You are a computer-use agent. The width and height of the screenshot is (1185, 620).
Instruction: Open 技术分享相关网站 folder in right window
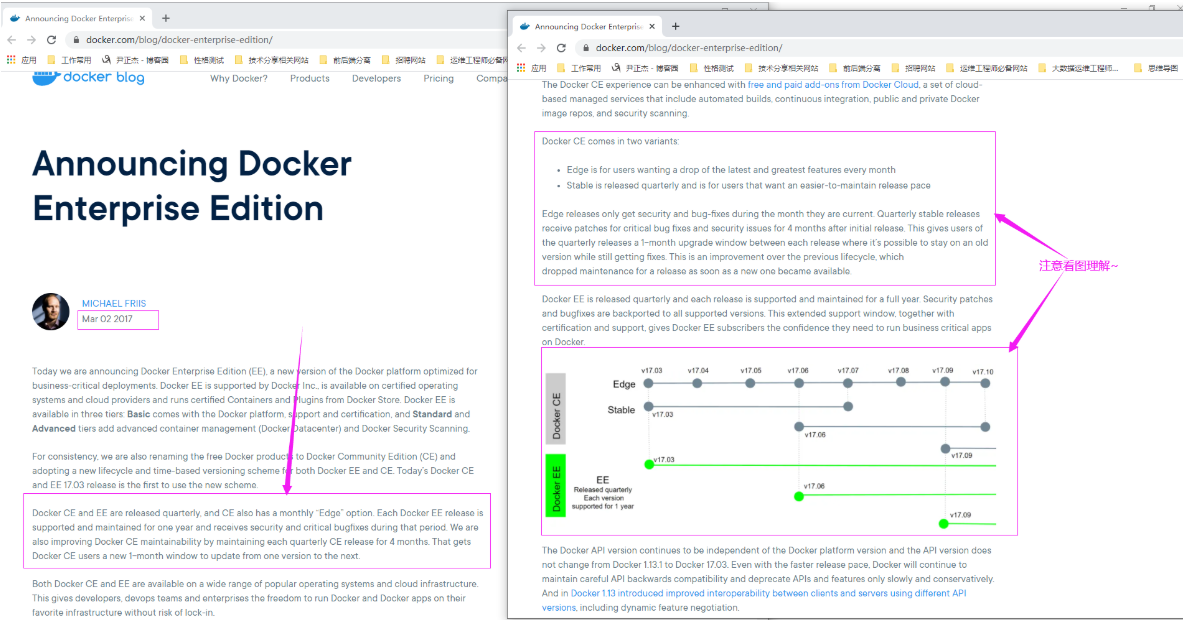(781, 68)
